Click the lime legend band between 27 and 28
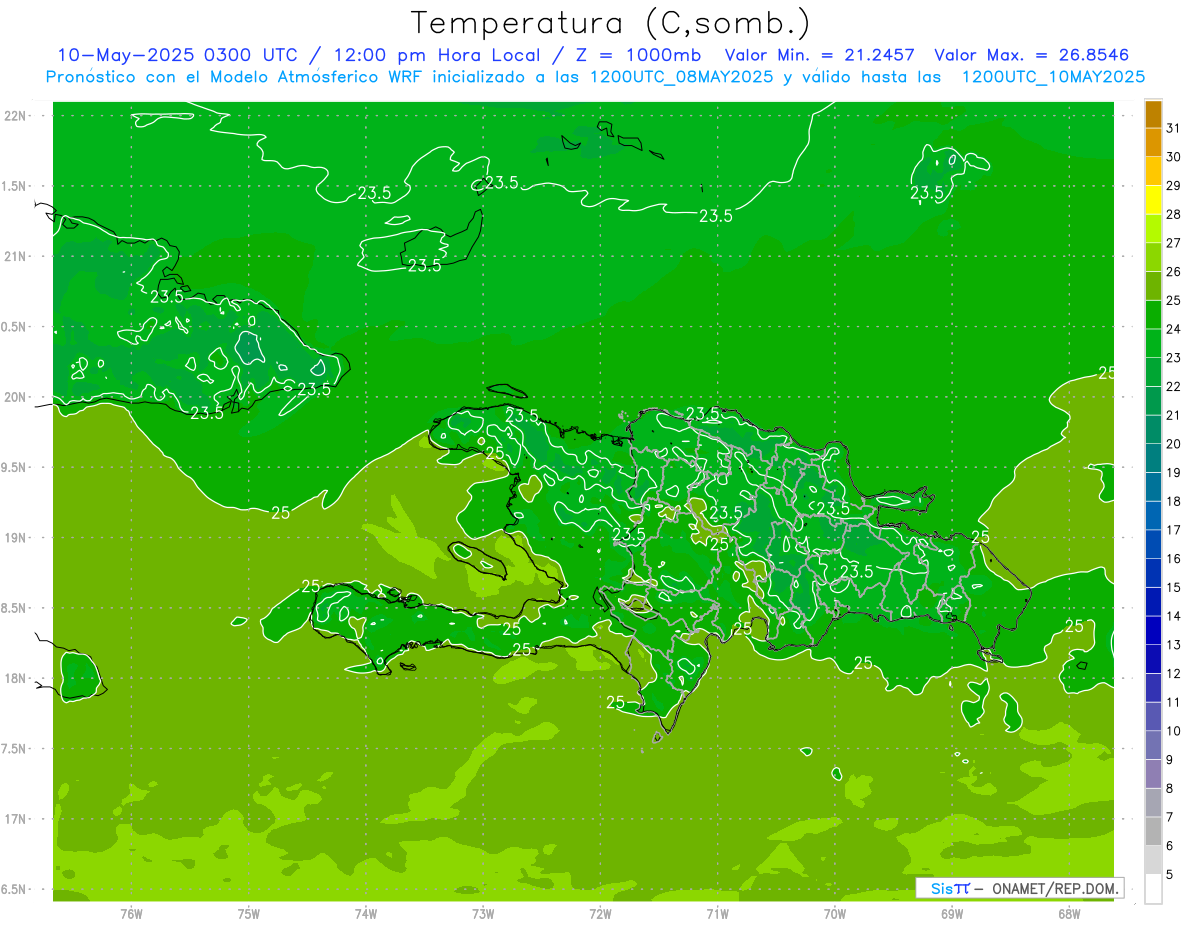The height and width of the screenshot is (927, 1200). 1153,229
